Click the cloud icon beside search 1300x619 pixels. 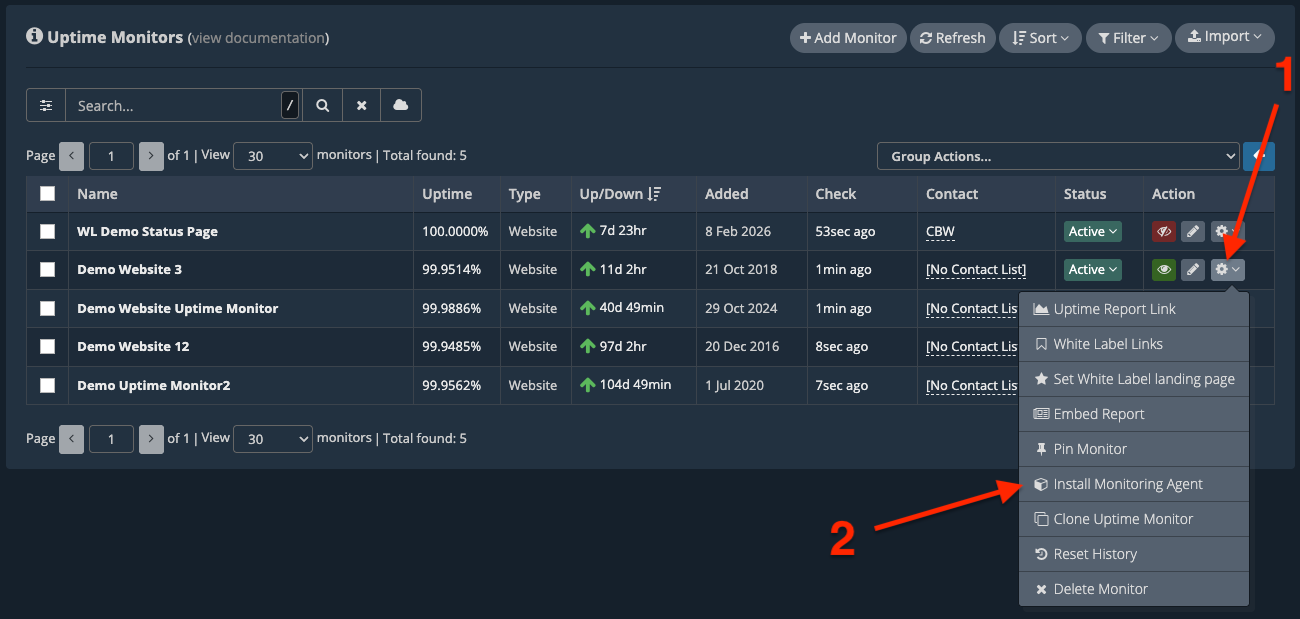click(x=401, y=105)
